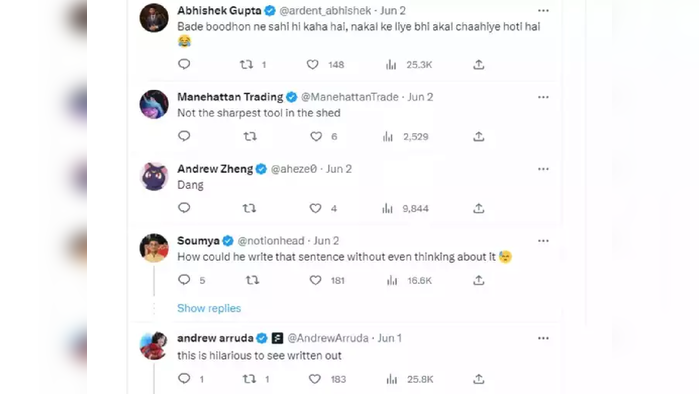Click the affiliation badge next to andrew arruda

click(x=277, y=338)
